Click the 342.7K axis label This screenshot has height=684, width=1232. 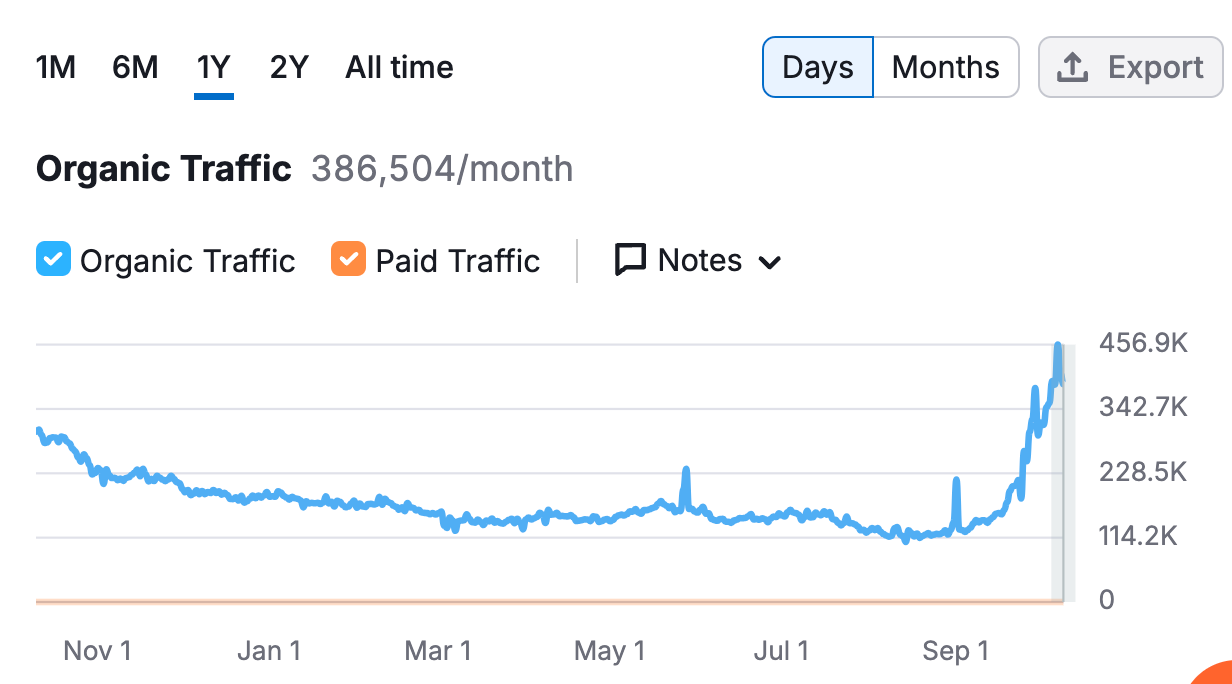tap(1143, 408)
